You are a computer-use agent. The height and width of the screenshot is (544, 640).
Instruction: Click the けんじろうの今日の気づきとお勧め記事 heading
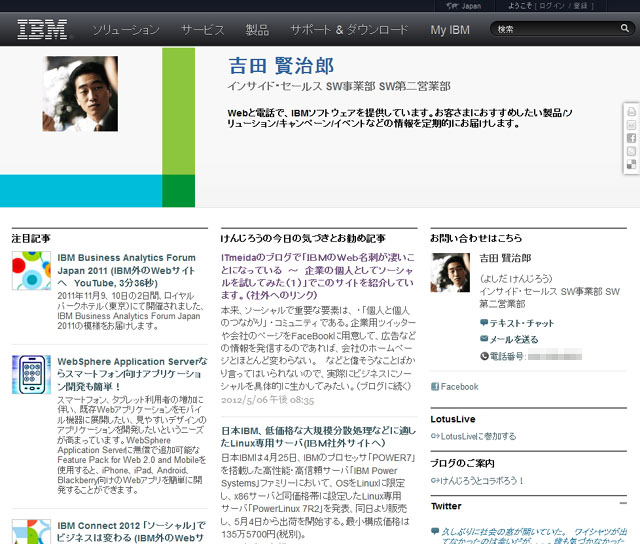[x=303, y=238]
